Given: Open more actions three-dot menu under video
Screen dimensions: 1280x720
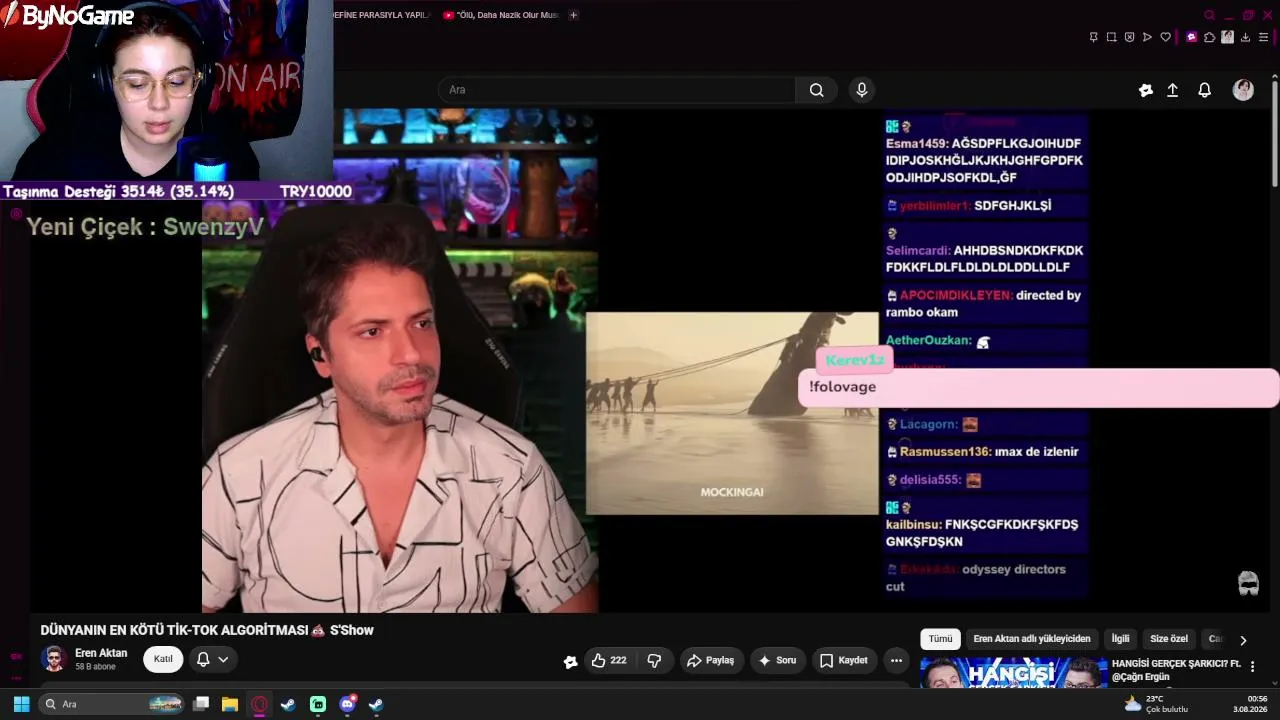Looking at the screenshot, I should (x=896, y=660).
